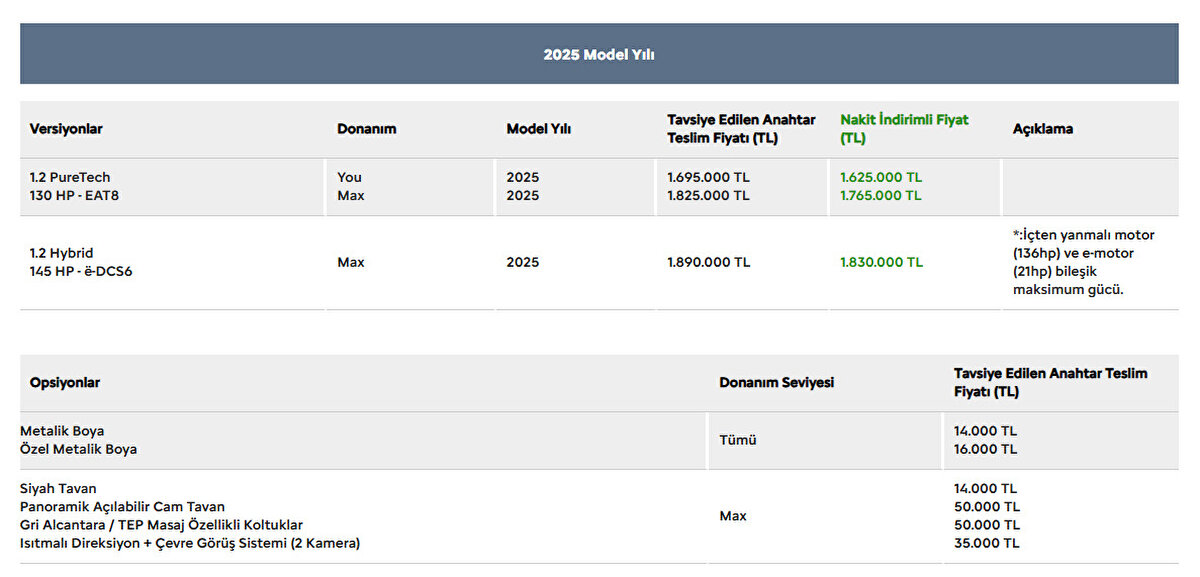Select the Versiyonlar column header
The image size is (1200, 577).
[x=66, y=129]
